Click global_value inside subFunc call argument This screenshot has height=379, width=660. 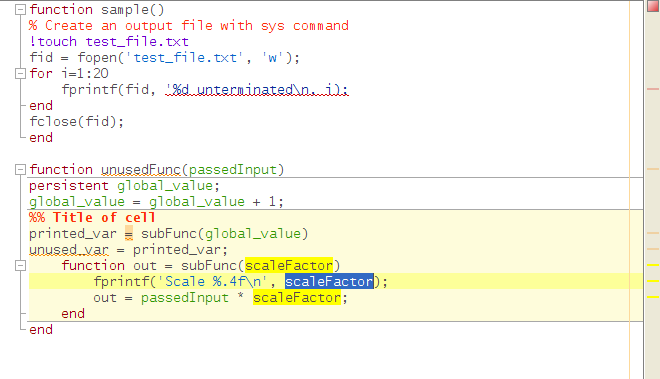[x=253, y=234]
